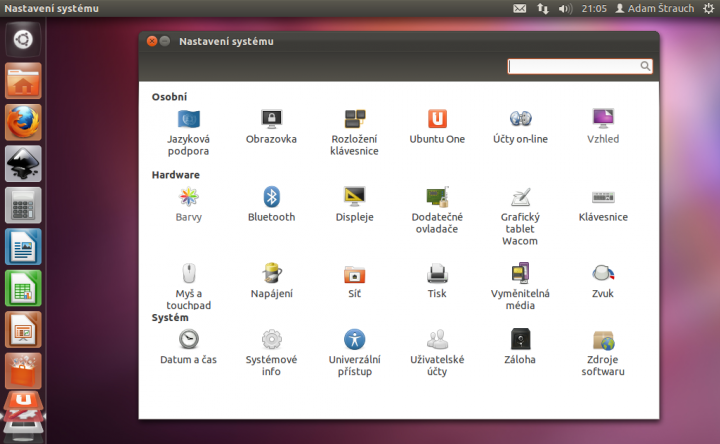Viewport: 720px width, 444px height.
Task: Open the network indicator menu
Action: (543, 8)
